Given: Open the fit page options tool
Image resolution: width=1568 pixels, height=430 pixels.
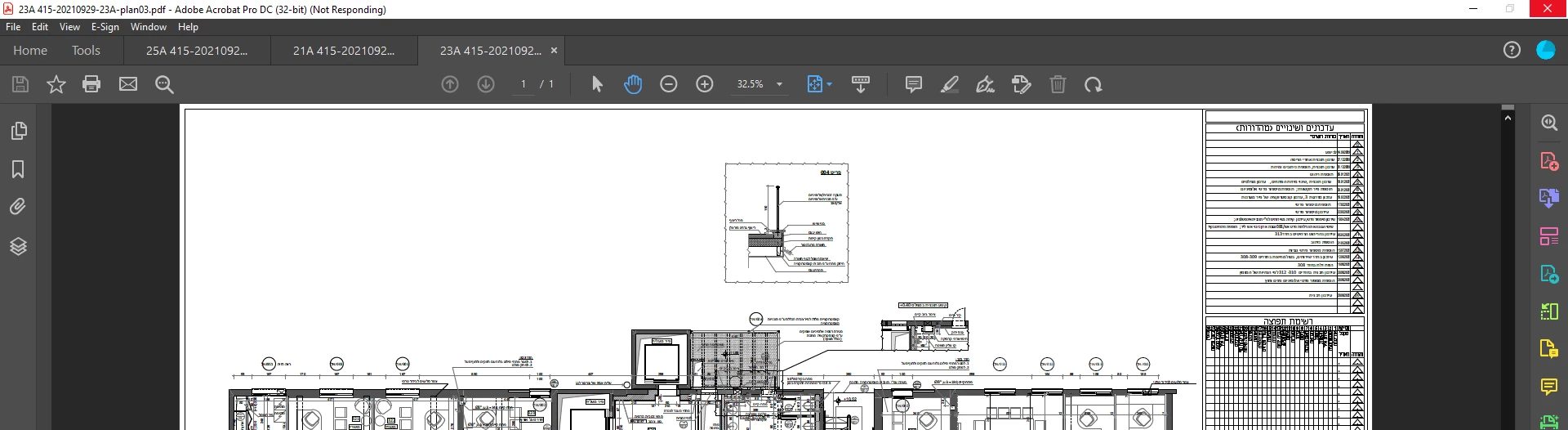Looking at the screenshot, I should pos(814,84).
